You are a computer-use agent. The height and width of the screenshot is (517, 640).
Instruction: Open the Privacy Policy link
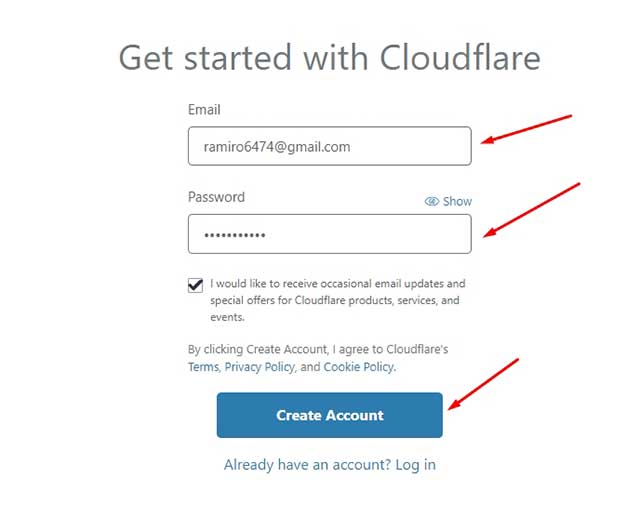[x=259, y=367]
